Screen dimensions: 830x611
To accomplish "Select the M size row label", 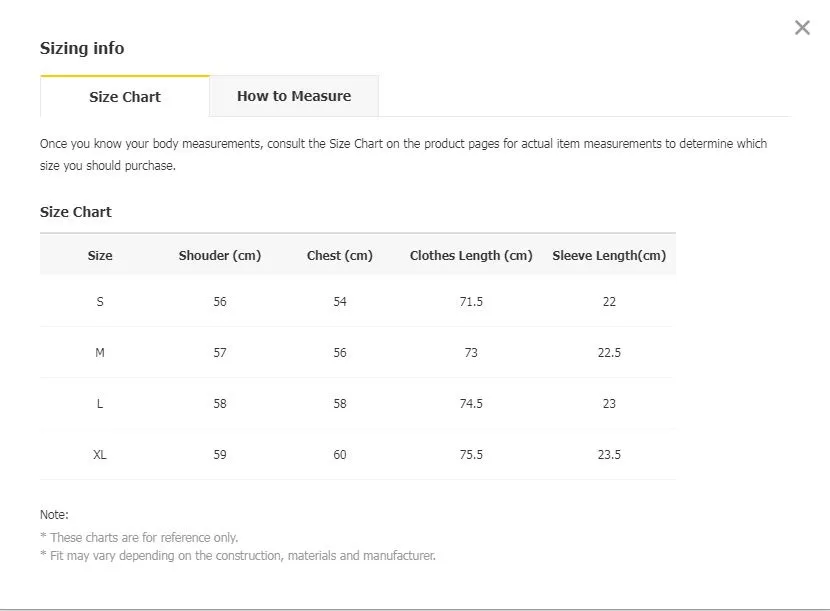I will click(100, 353).
